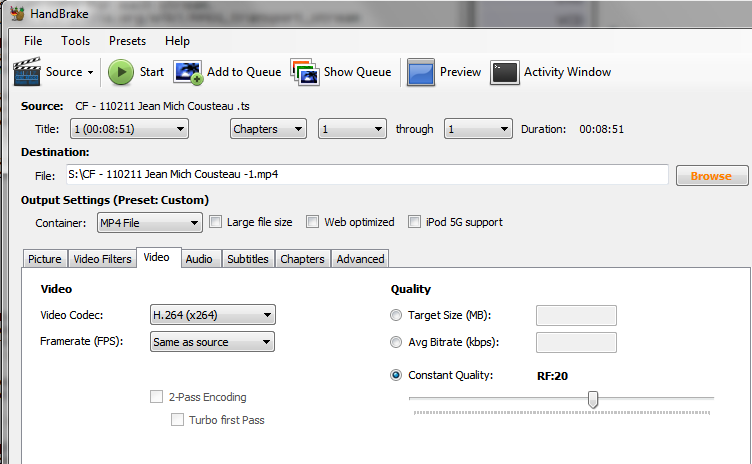Click the Show Queue stacked pictures icon
The width and height of the screenshot is (752, 464).
pos(305,72)
